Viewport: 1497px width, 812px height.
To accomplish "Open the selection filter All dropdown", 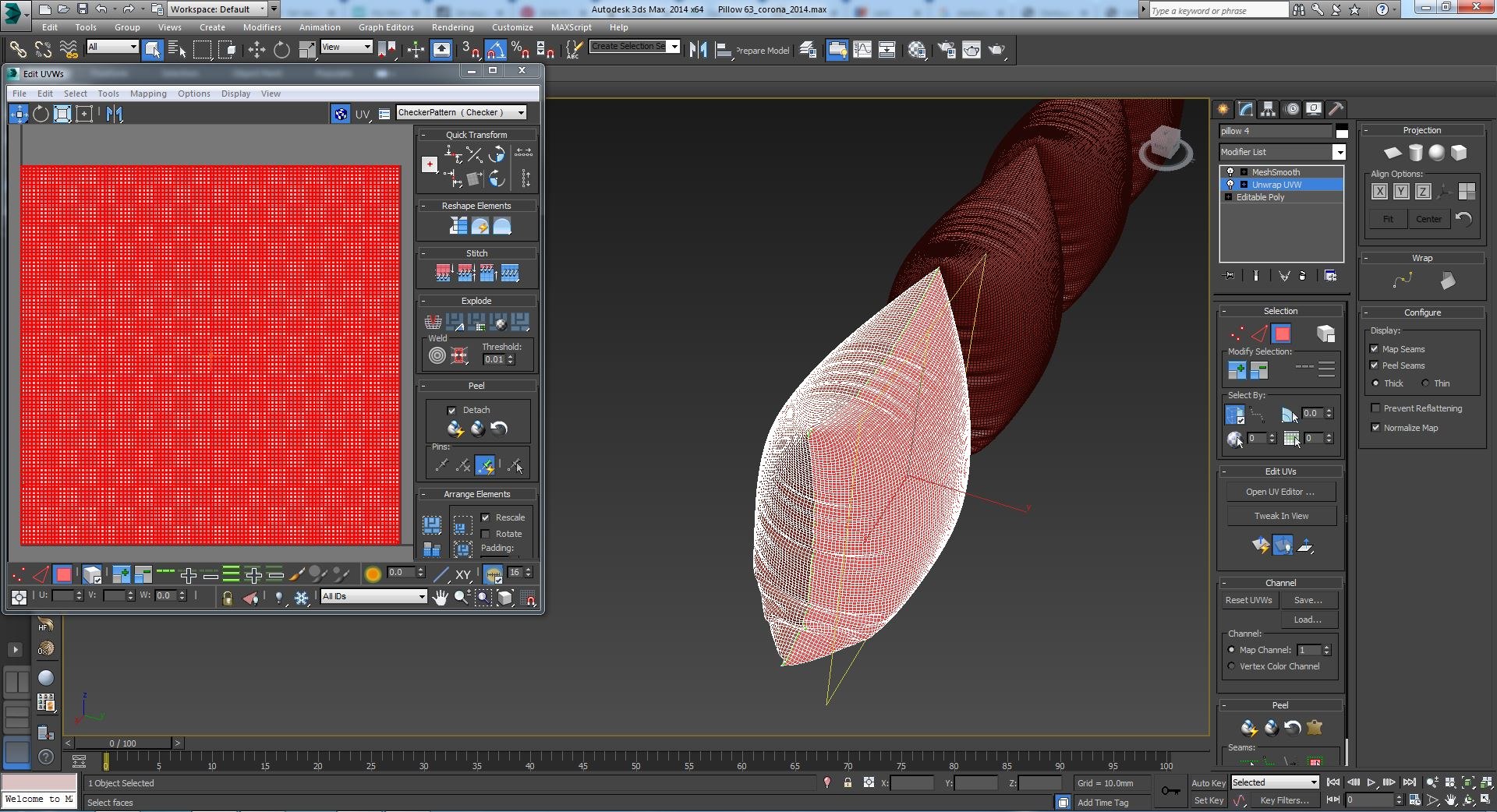I will point(113,48).
